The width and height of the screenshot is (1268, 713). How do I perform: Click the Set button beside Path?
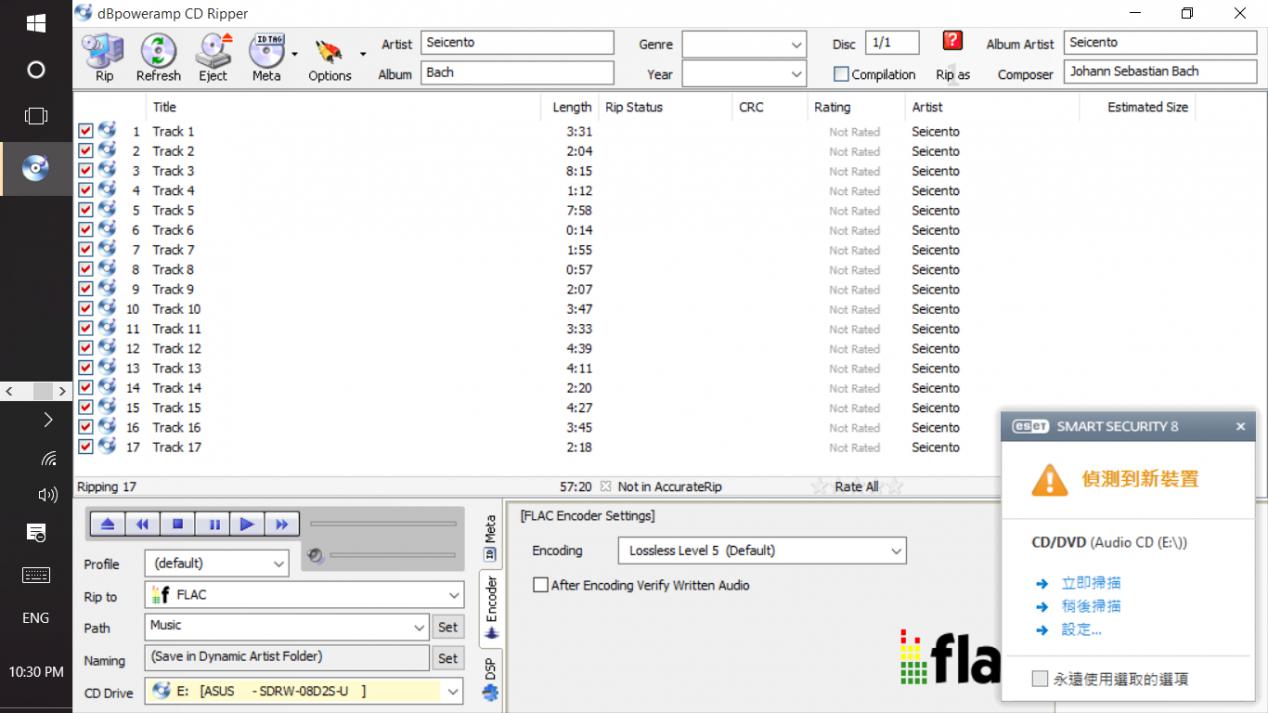(x=448, y=627)
